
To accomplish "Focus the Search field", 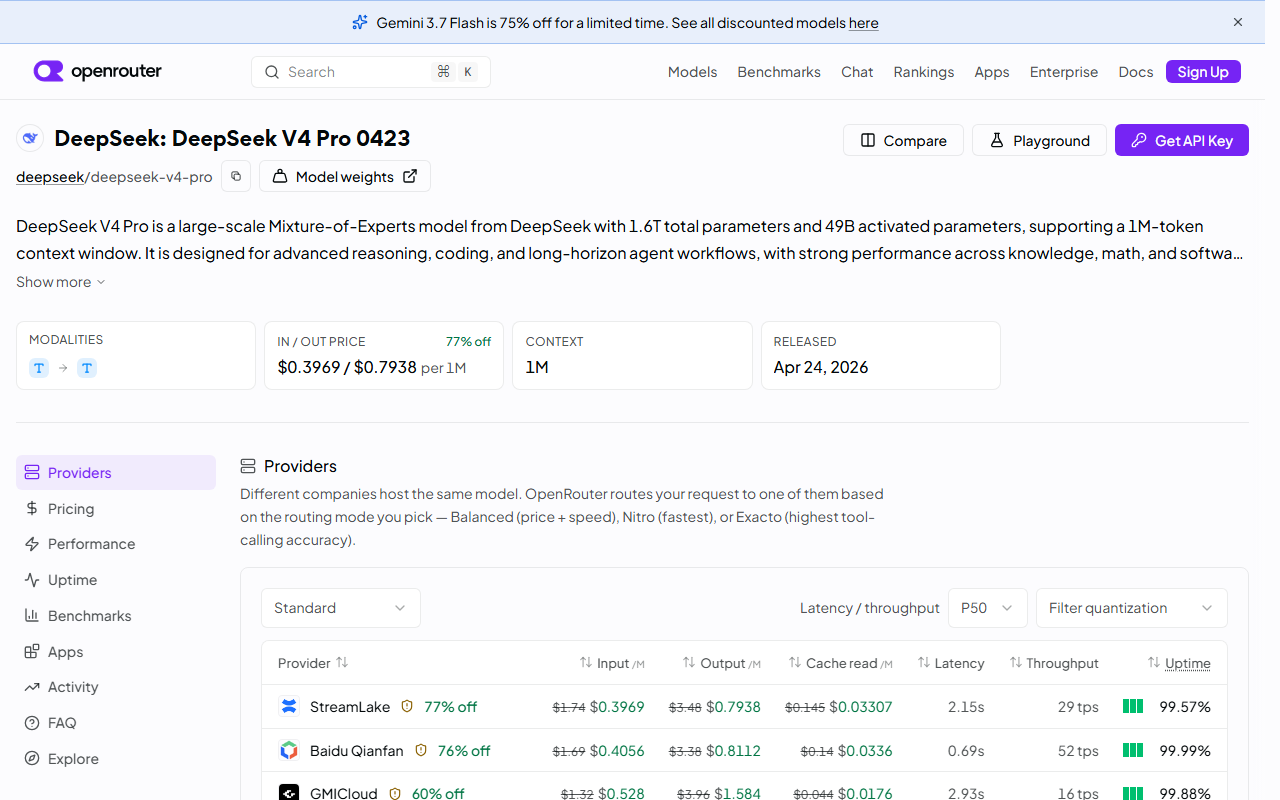I will (371, 72).
